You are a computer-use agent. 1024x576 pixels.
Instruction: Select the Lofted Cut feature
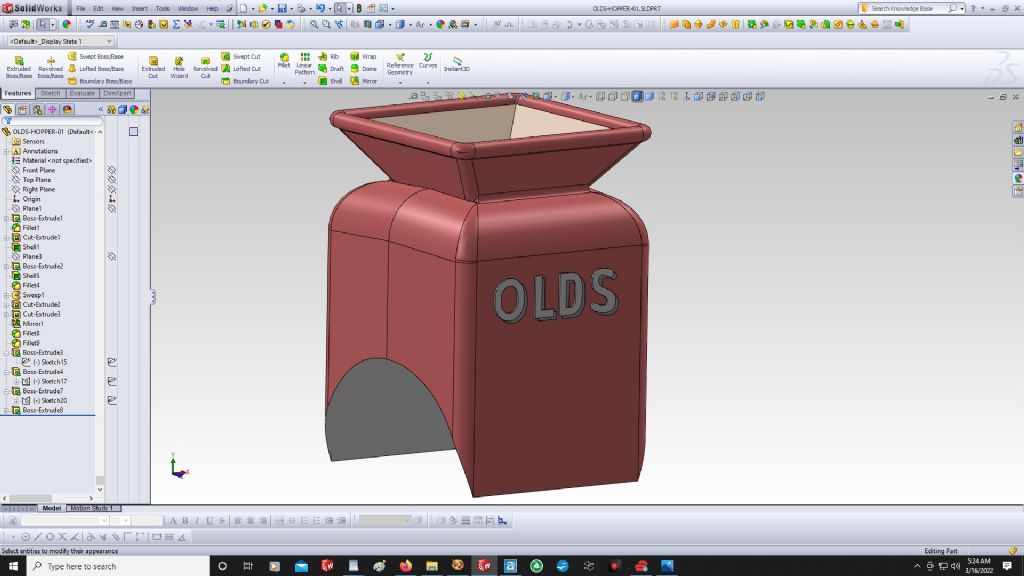coord(241,69)
